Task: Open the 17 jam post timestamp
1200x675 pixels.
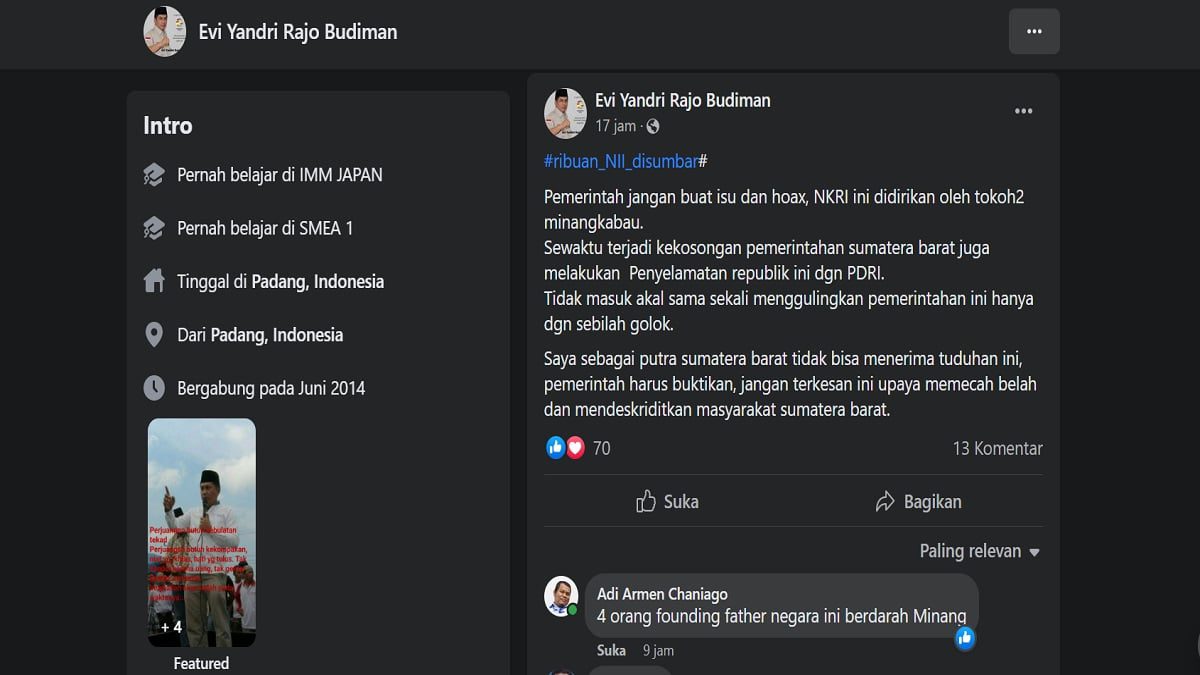Action: click(x=615, y=126)
